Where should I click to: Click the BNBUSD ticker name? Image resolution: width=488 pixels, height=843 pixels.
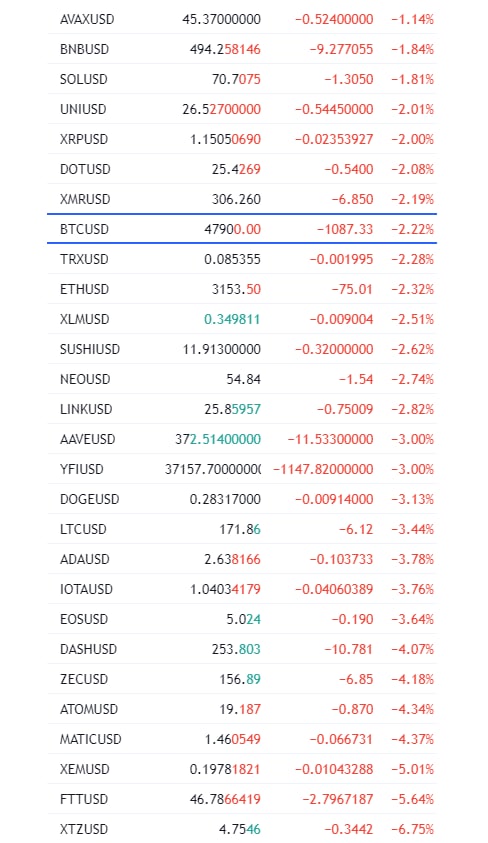coord(84,49)
